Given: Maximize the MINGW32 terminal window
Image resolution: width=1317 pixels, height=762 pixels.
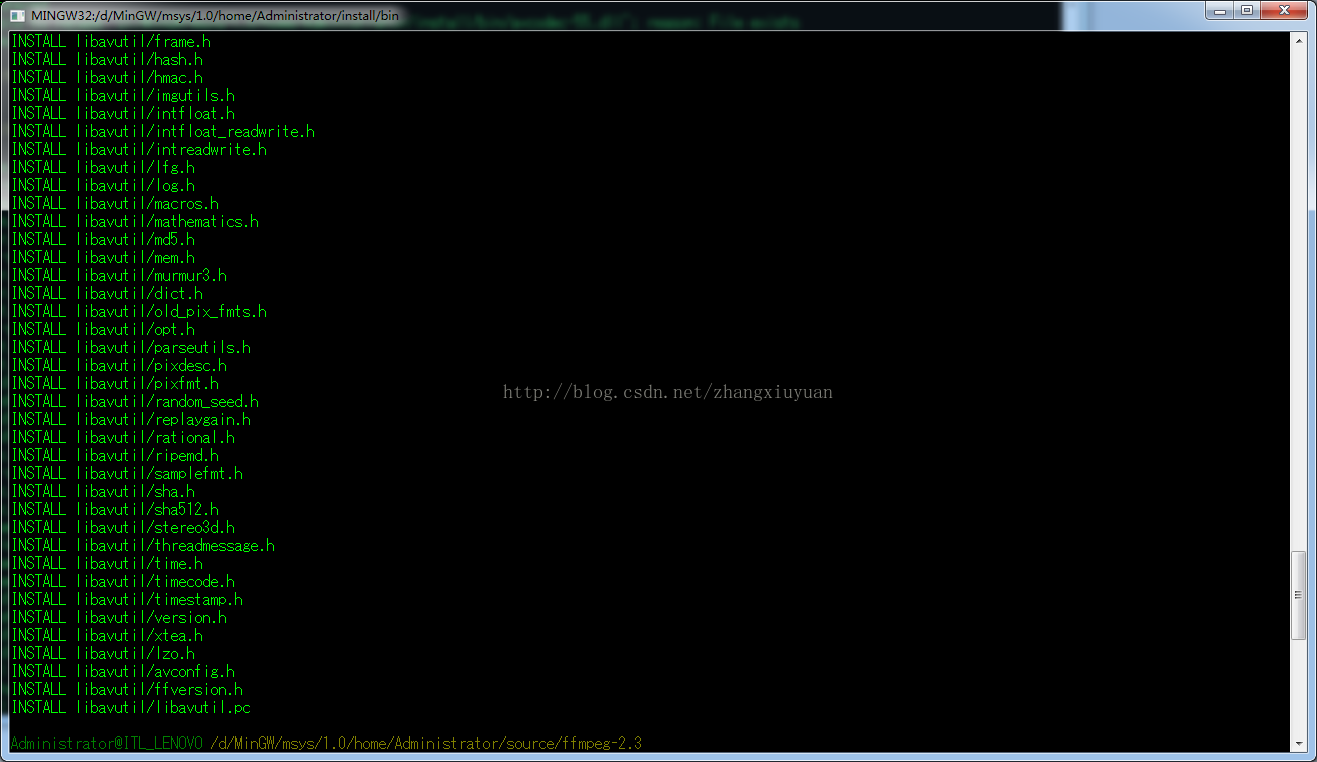Looking at the screenshot, I should tap(1247, 10).
